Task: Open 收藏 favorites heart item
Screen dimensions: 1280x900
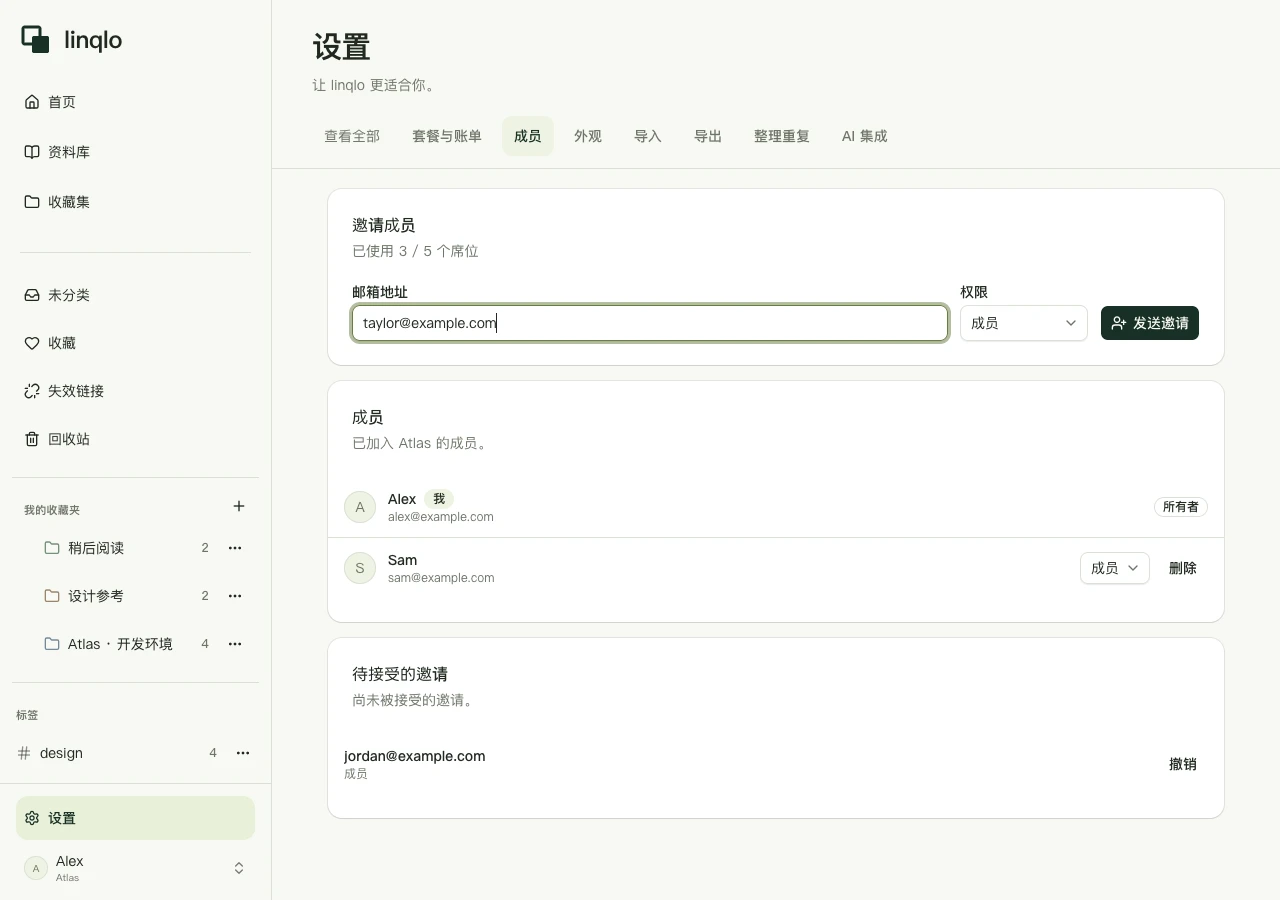Action: click(135, 343)
